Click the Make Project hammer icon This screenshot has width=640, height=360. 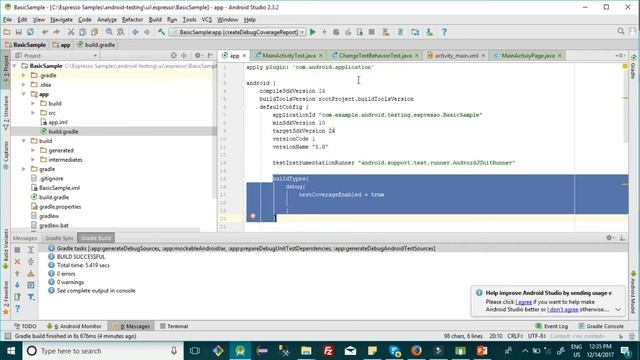[x=161, y=32]
